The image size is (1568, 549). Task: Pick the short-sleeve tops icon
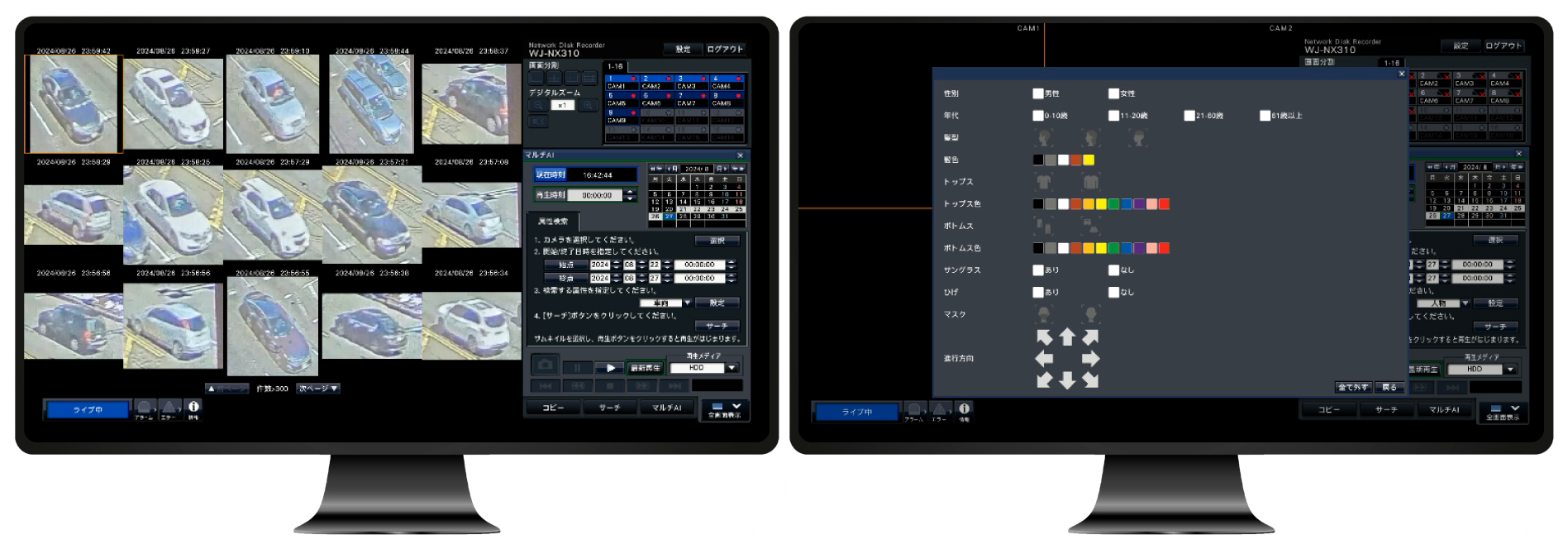pyautogui.click(x=1044, y=182)
